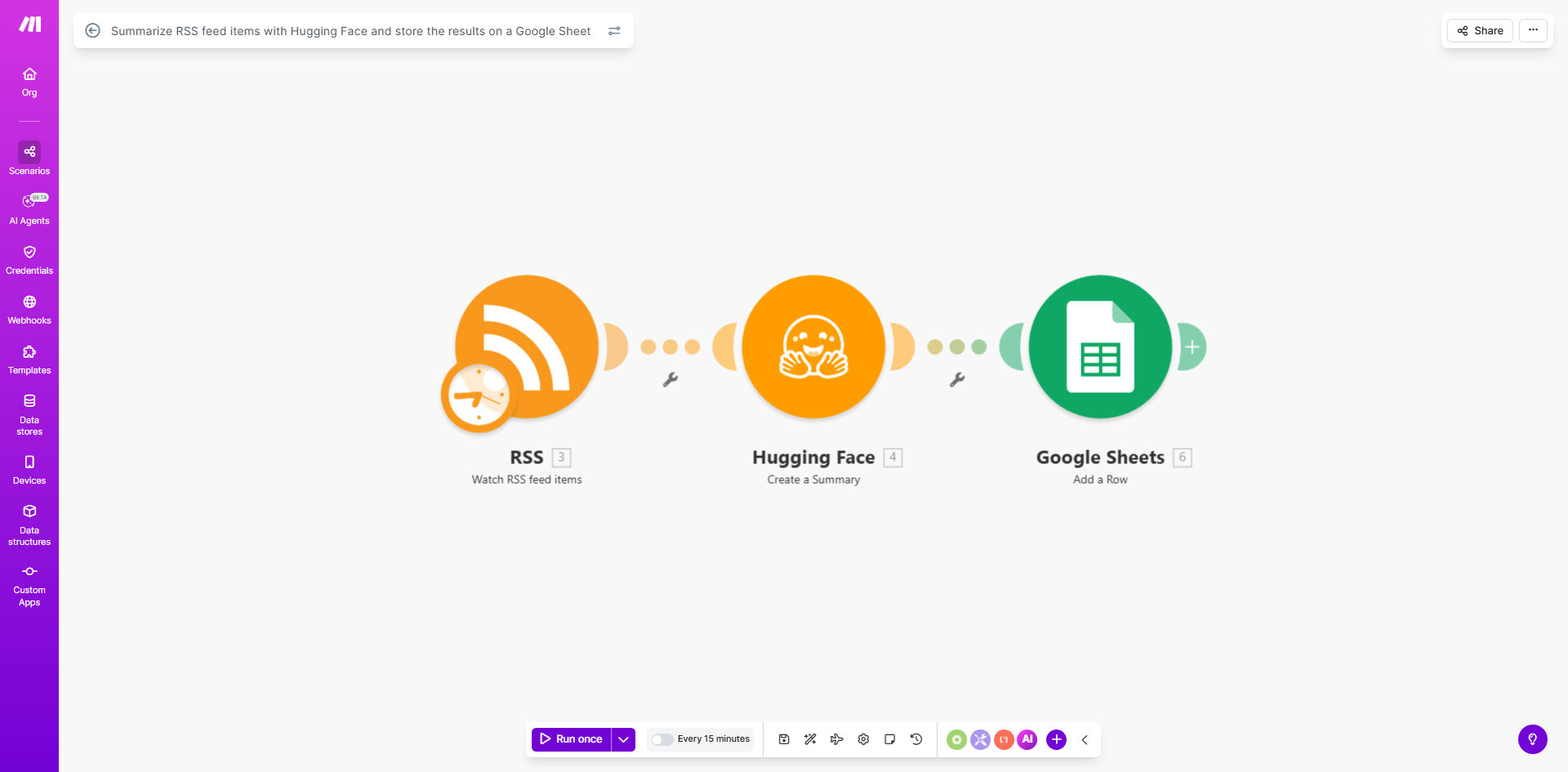Screen dimensions: 1568x772
Task: Open the notes icon in toolbar
Action: click(890, 739)
